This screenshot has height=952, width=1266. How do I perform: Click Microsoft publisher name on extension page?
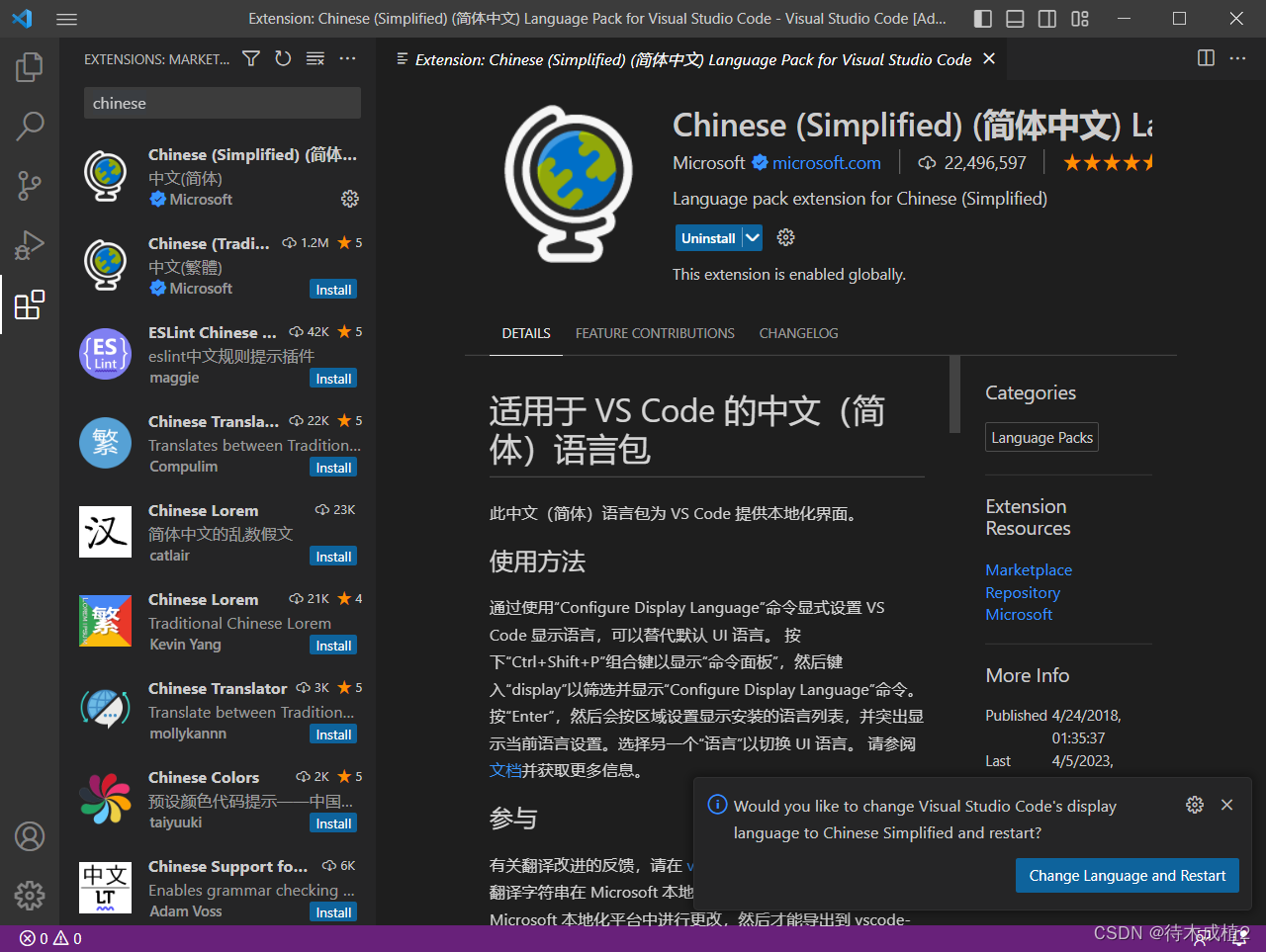click(708, 163)
